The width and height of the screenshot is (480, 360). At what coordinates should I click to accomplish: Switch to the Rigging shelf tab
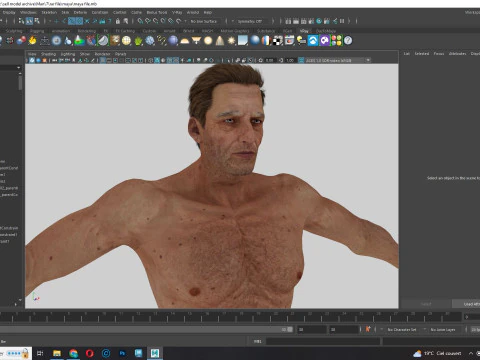pos(37,31)
